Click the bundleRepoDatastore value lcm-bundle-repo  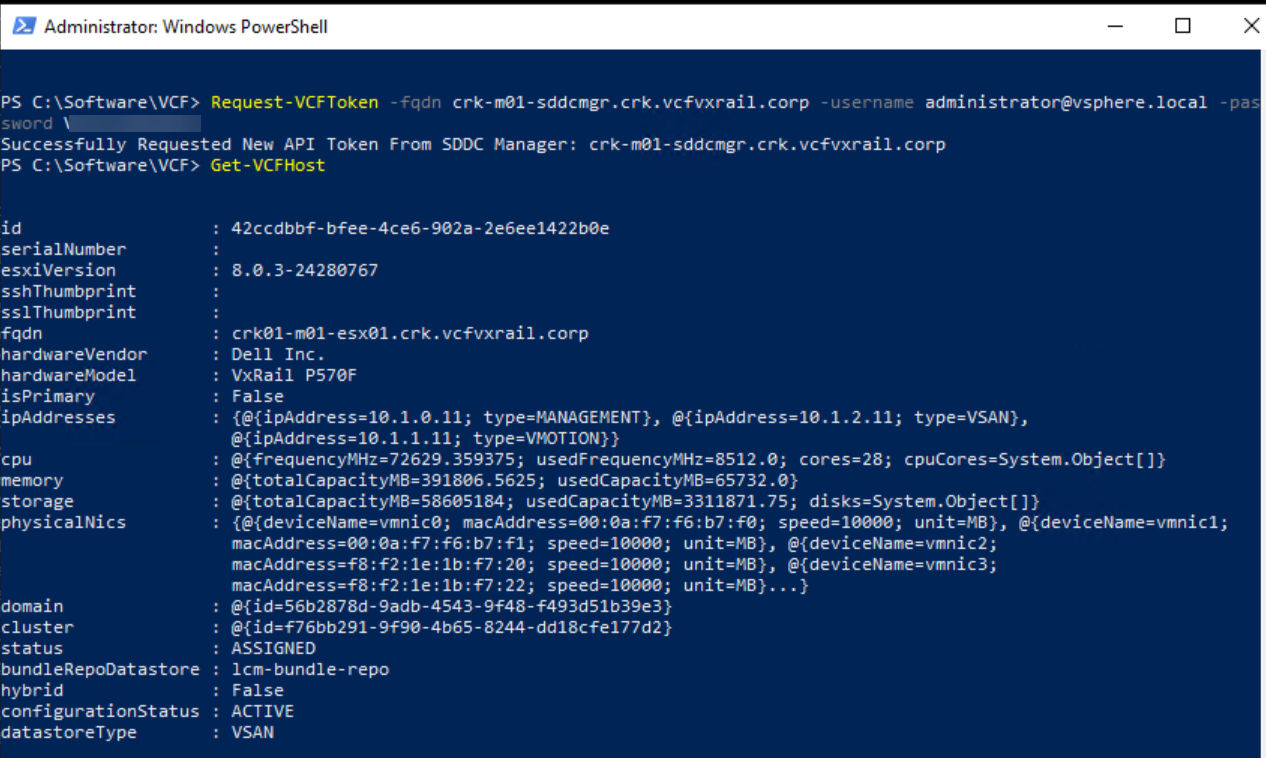pyautogui.click(x=310, y=669)
